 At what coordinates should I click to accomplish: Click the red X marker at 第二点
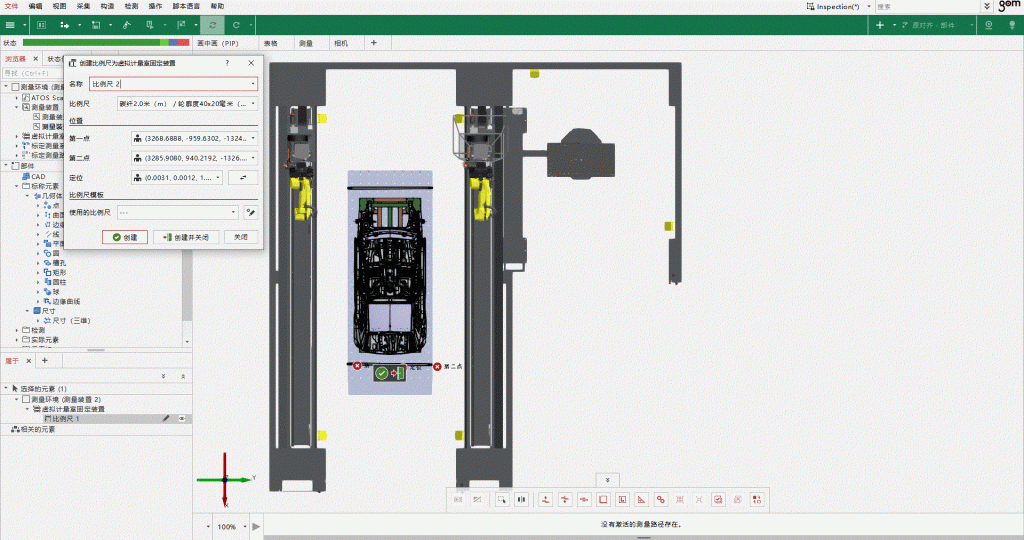(x=438, y=367)
